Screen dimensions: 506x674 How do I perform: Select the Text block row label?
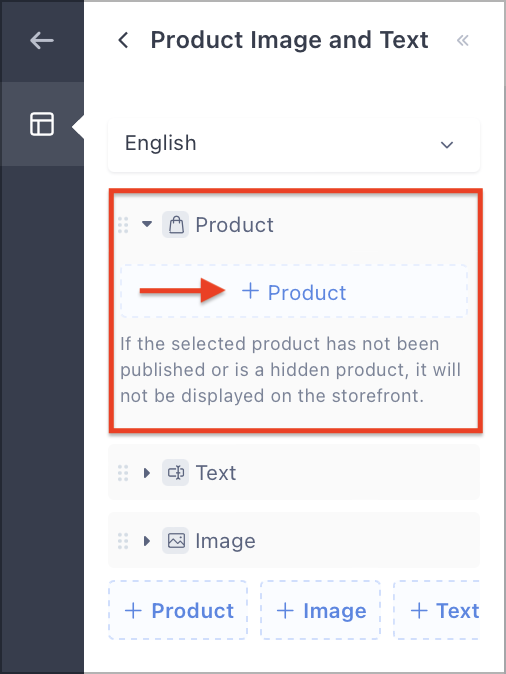coord(216,473)
